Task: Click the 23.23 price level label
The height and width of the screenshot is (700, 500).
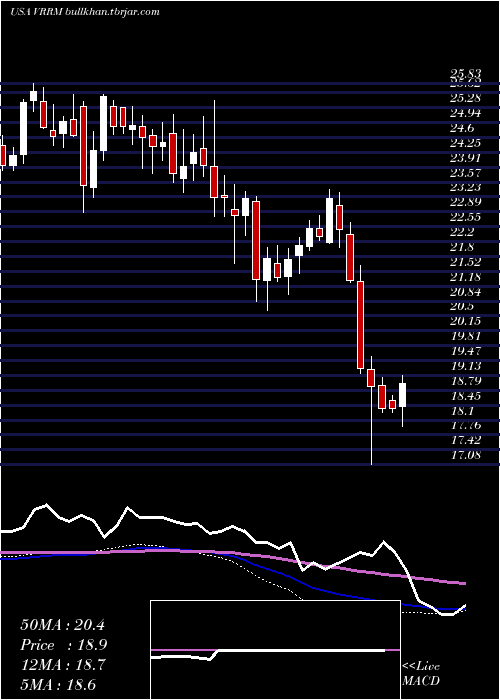Action: pyautogui.click(x=466, y=188)
